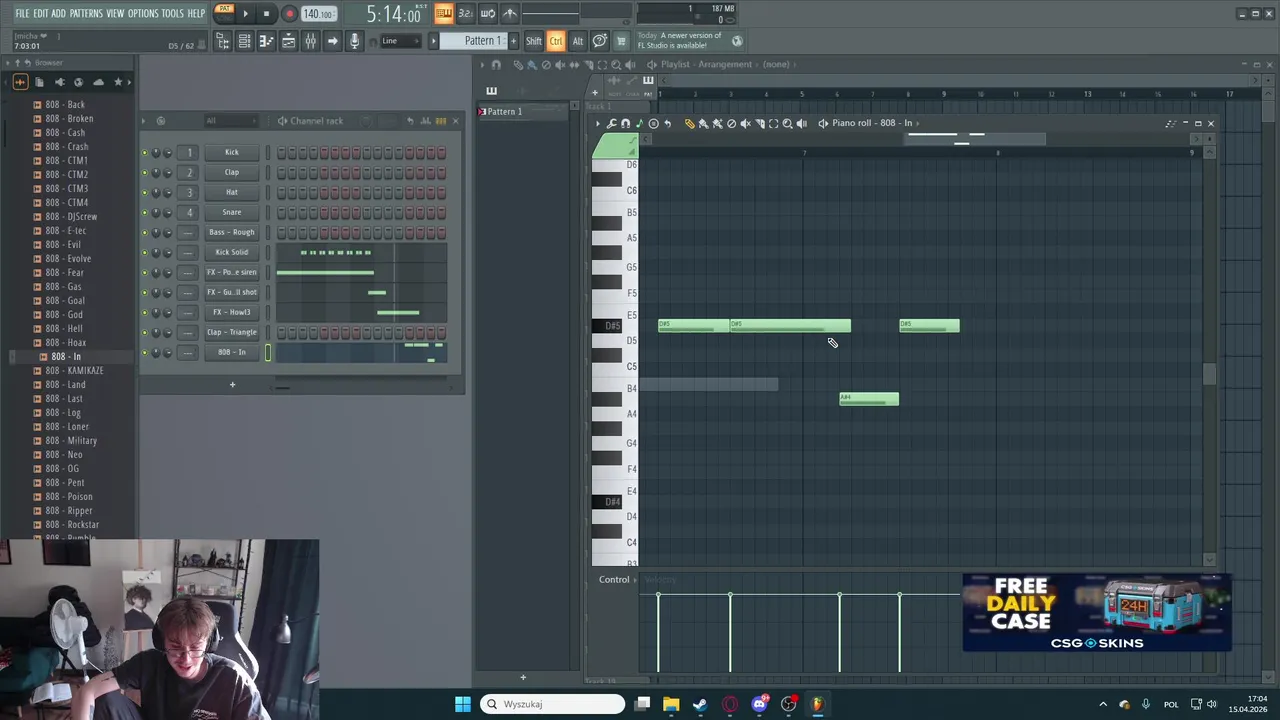The width and height of the screenshot is (1280, 720).
Task: Open Piano roll target channel dropdown
Action: coord(872,123)
